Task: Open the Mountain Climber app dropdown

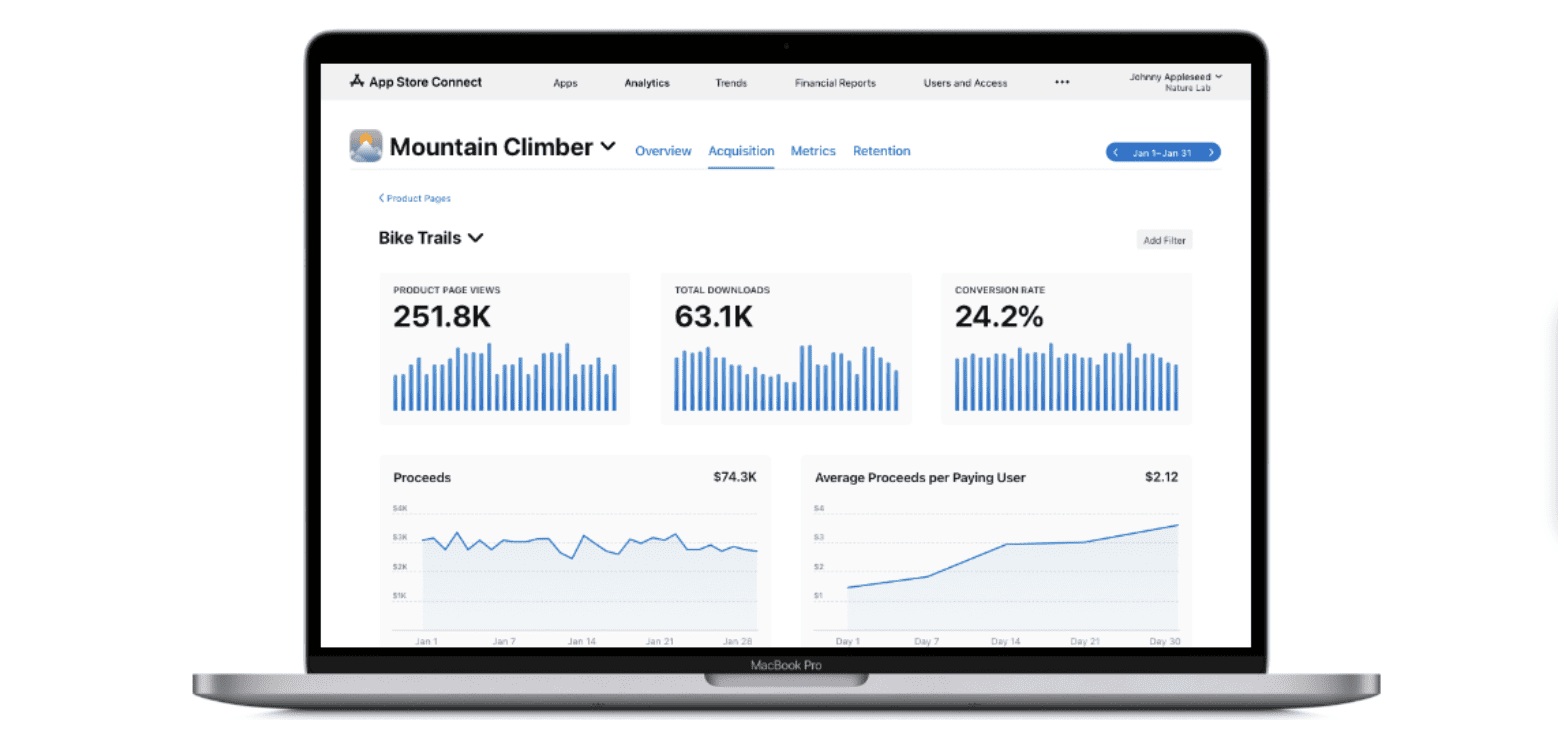Action: coord(607,147)
